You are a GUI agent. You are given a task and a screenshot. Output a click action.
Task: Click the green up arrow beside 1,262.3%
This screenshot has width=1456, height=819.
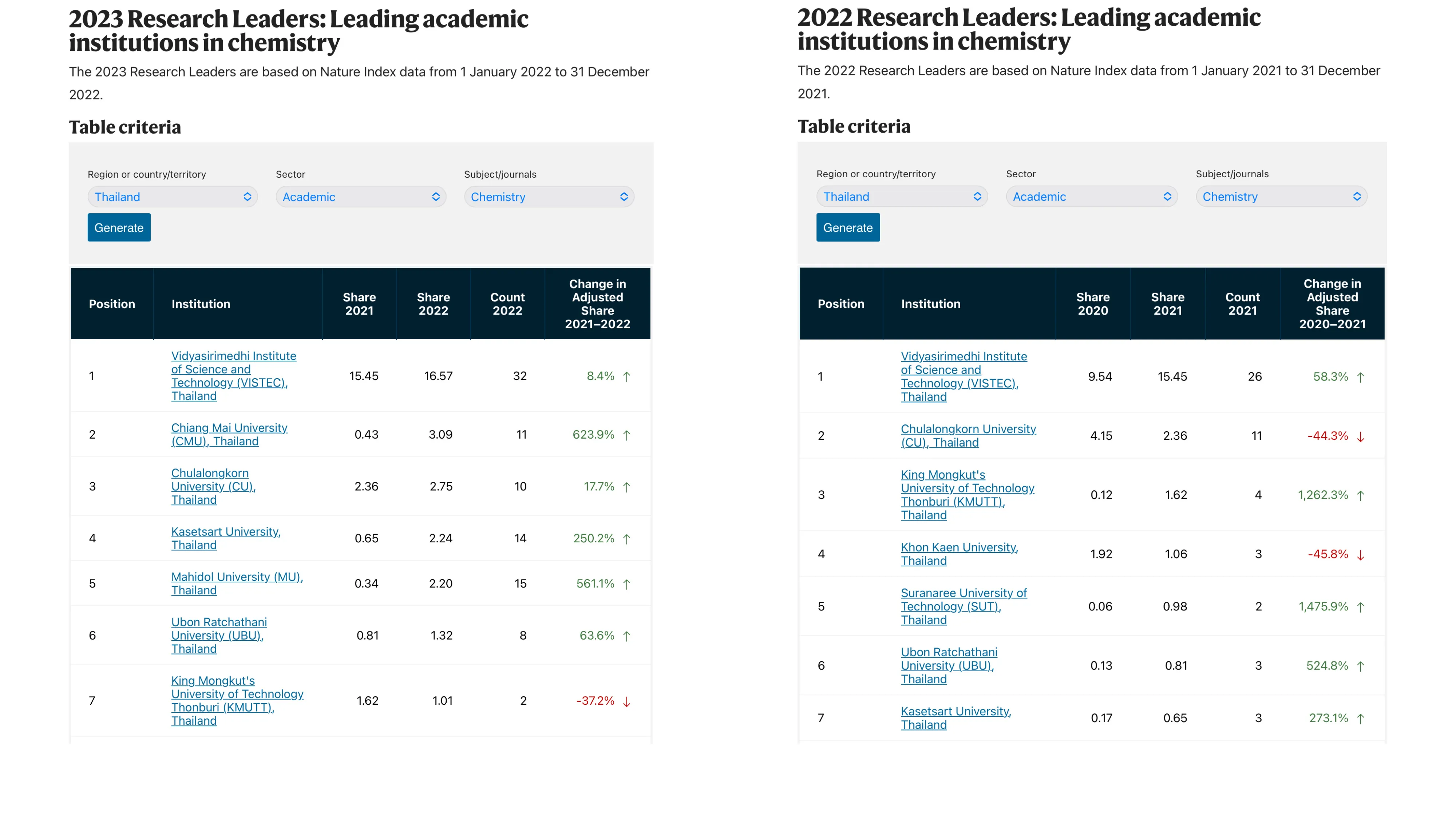point(1361,496)
